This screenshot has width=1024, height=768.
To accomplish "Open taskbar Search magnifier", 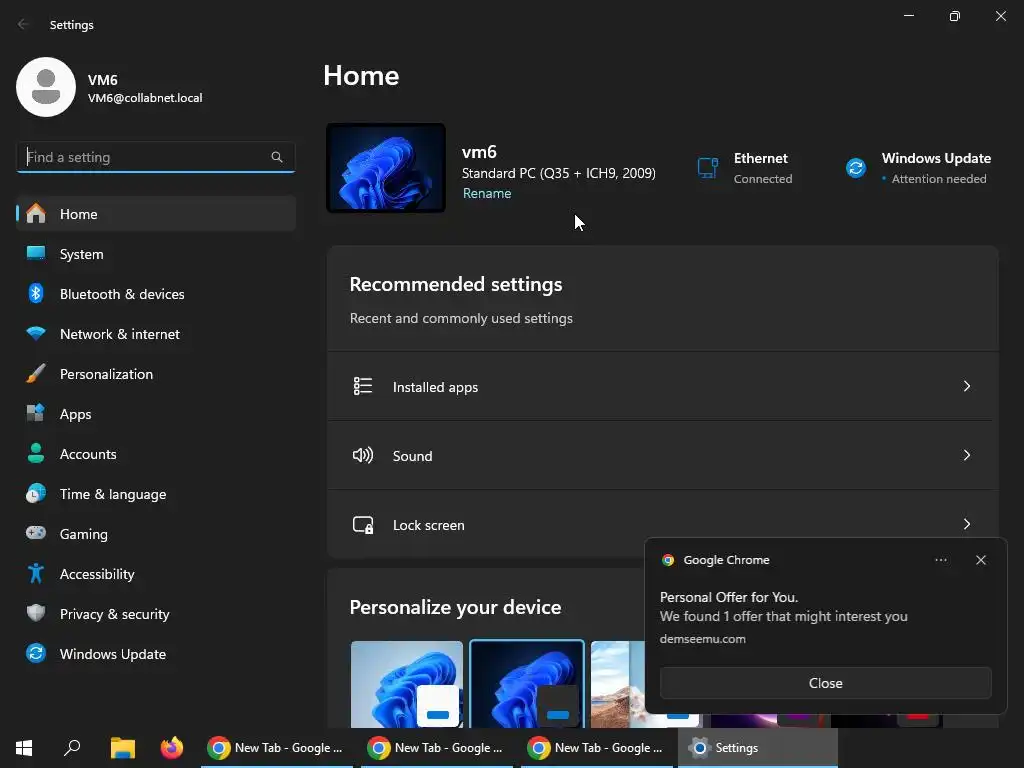I will tap(72, 747).
